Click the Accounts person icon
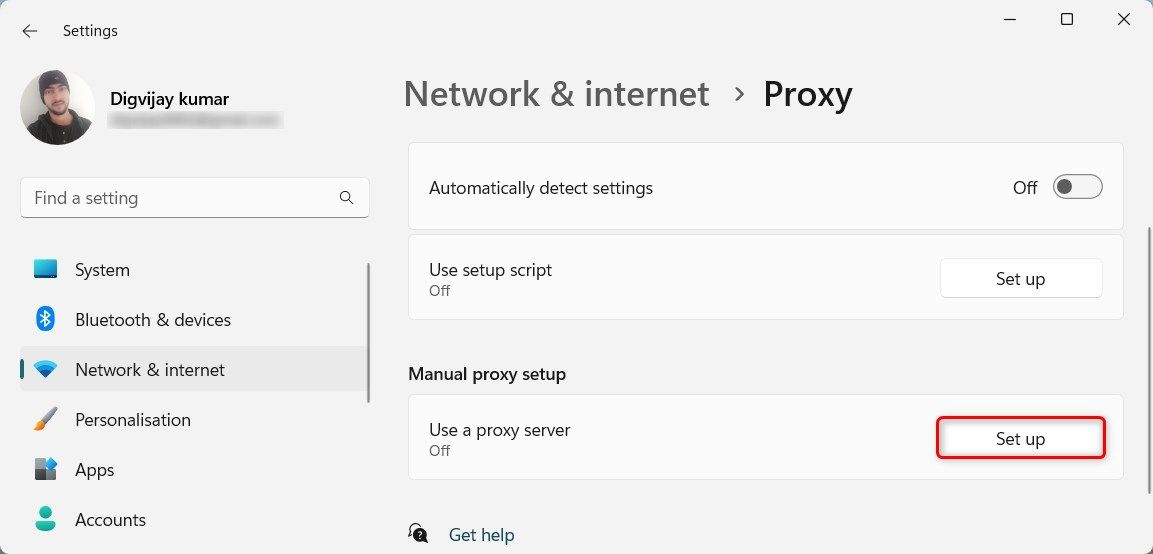1153x554 pixels. coord(46,520)
